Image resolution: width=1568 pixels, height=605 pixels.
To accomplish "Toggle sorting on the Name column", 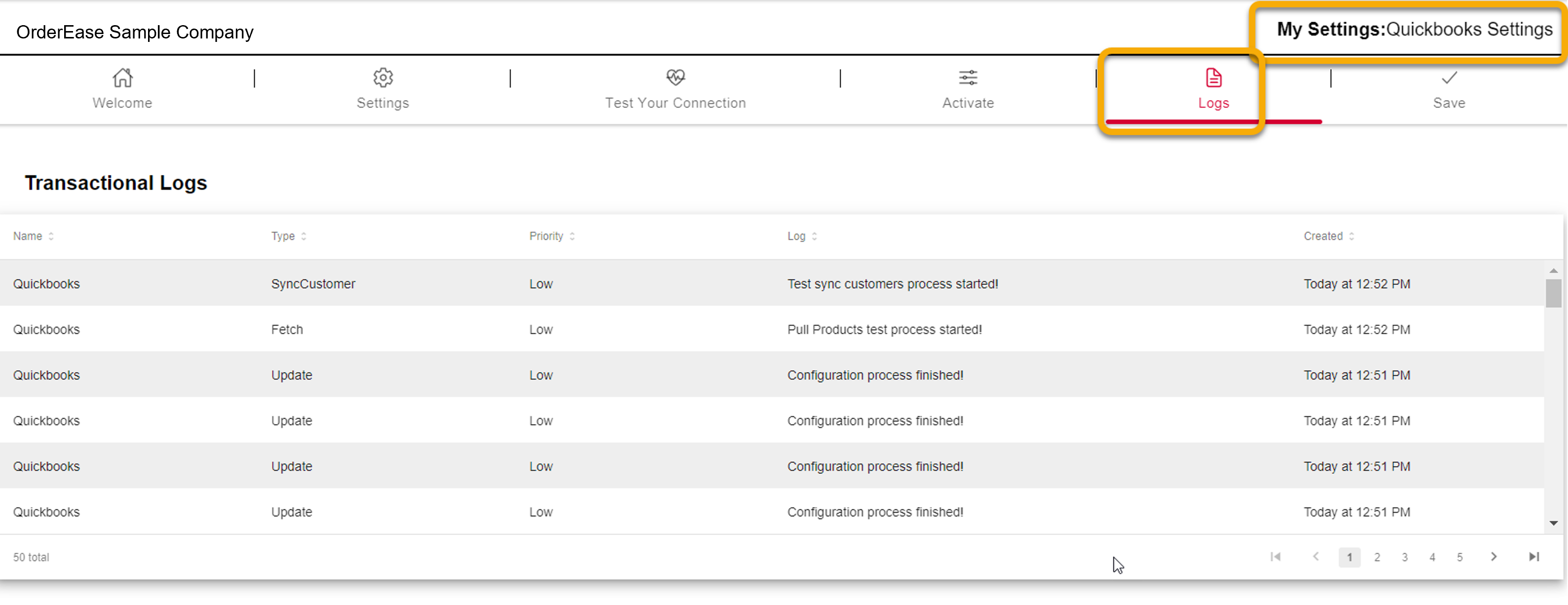I will [51, 236].
